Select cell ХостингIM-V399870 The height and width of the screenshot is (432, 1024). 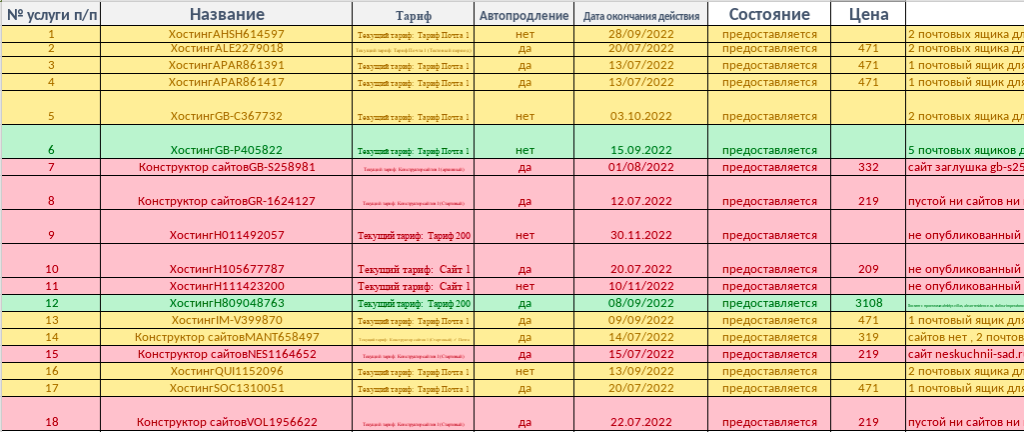(227, 320)
